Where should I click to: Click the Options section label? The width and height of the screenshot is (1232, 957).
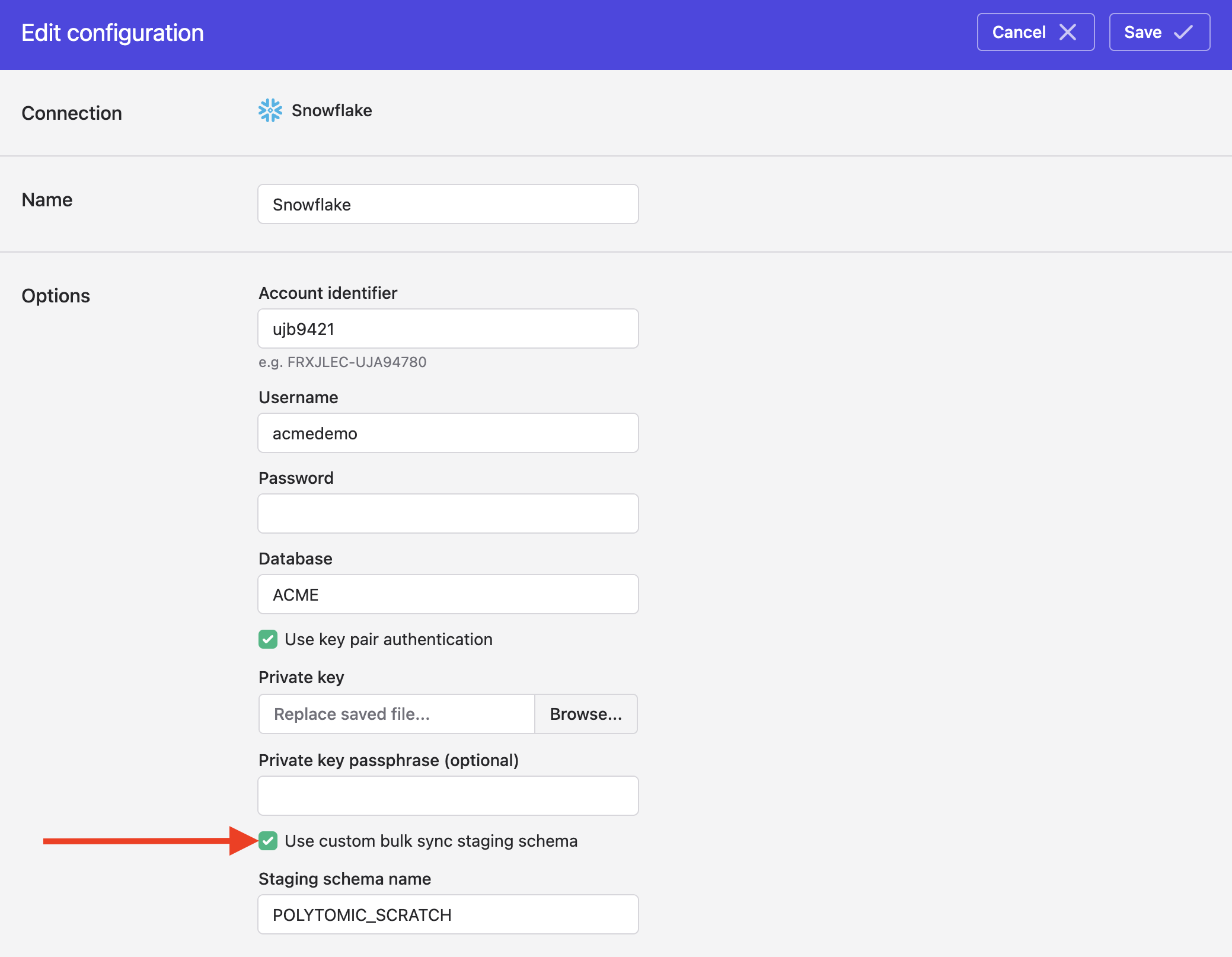click(56, 295)
